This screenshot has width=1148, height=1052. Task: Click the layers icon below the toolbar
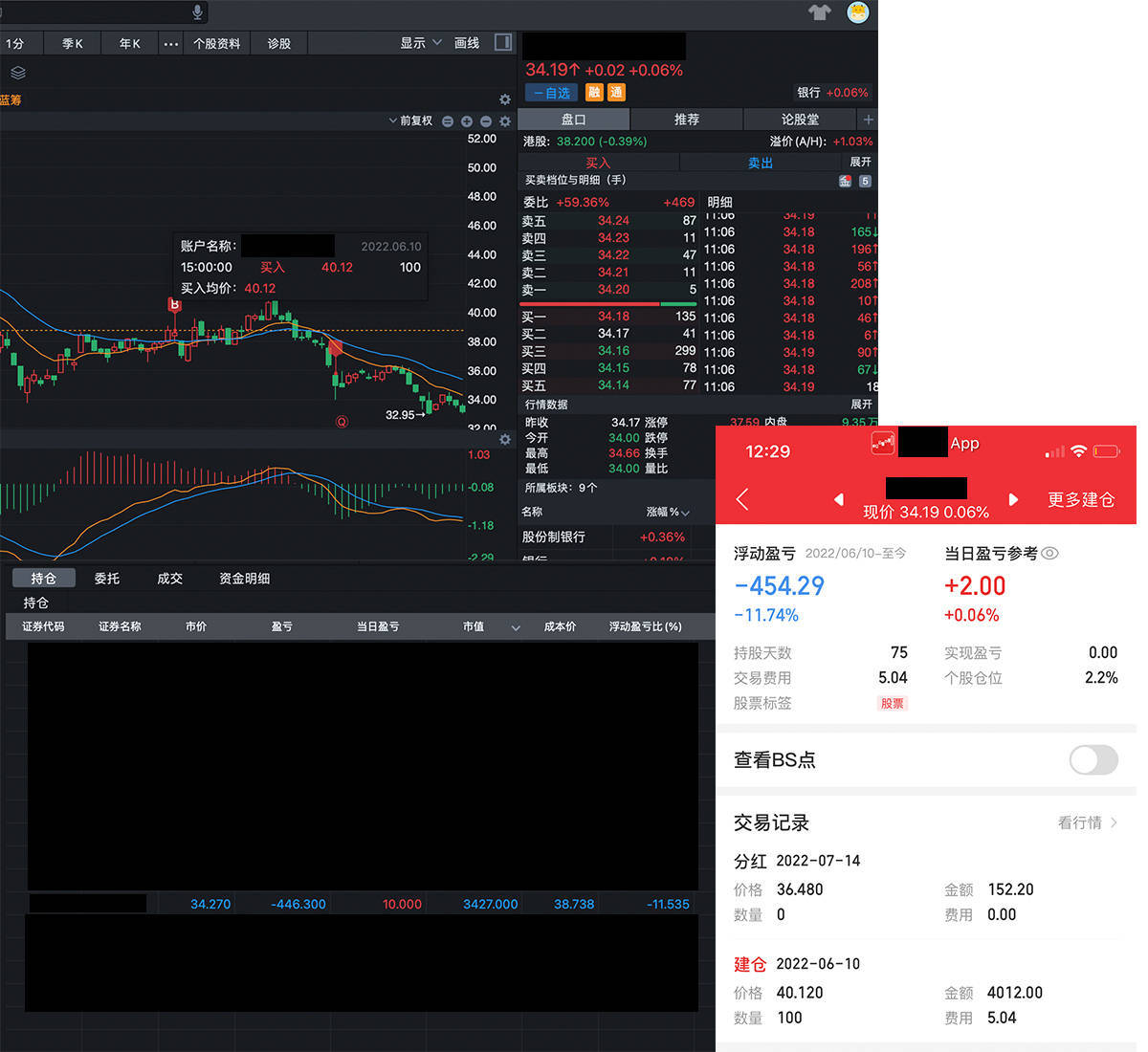click(17, 73)
